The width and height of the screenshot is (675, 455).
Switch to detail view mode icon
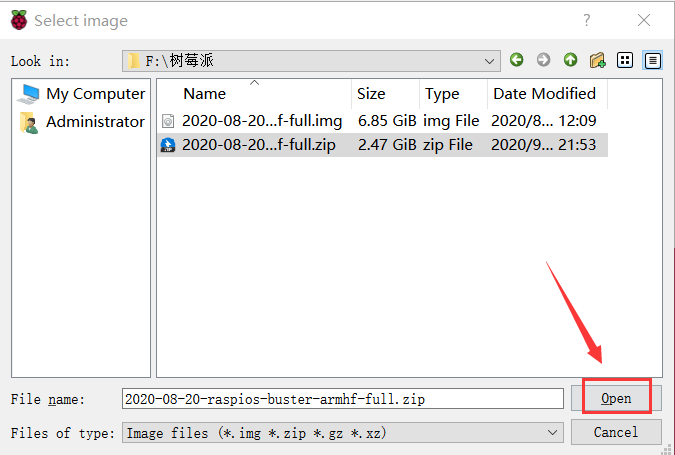pos(653,60)
